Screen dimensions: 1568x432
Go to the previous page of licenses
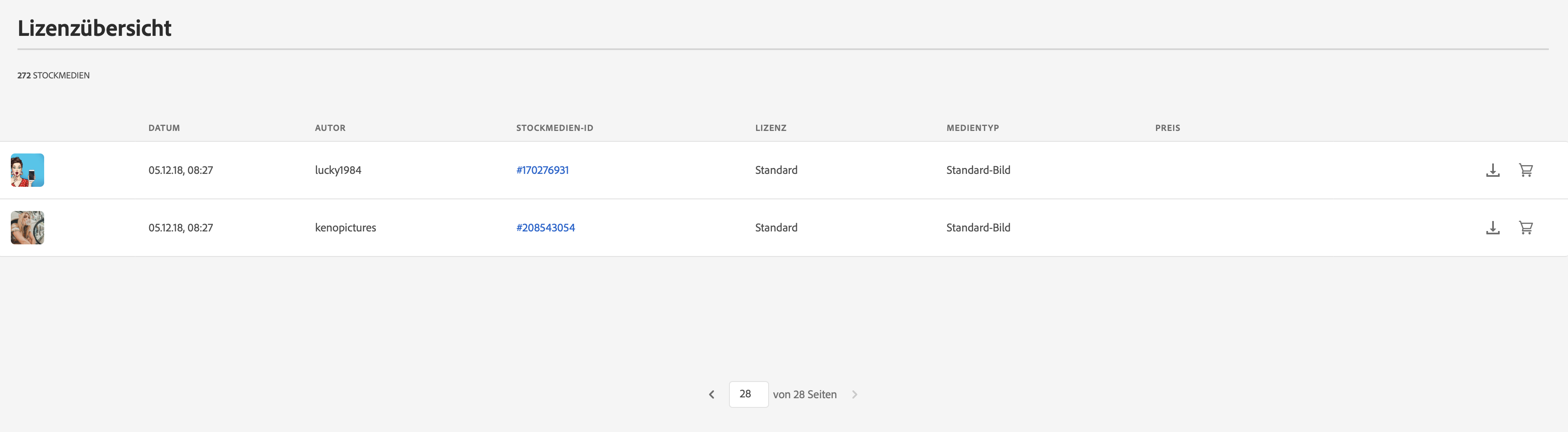coord(711,394)
